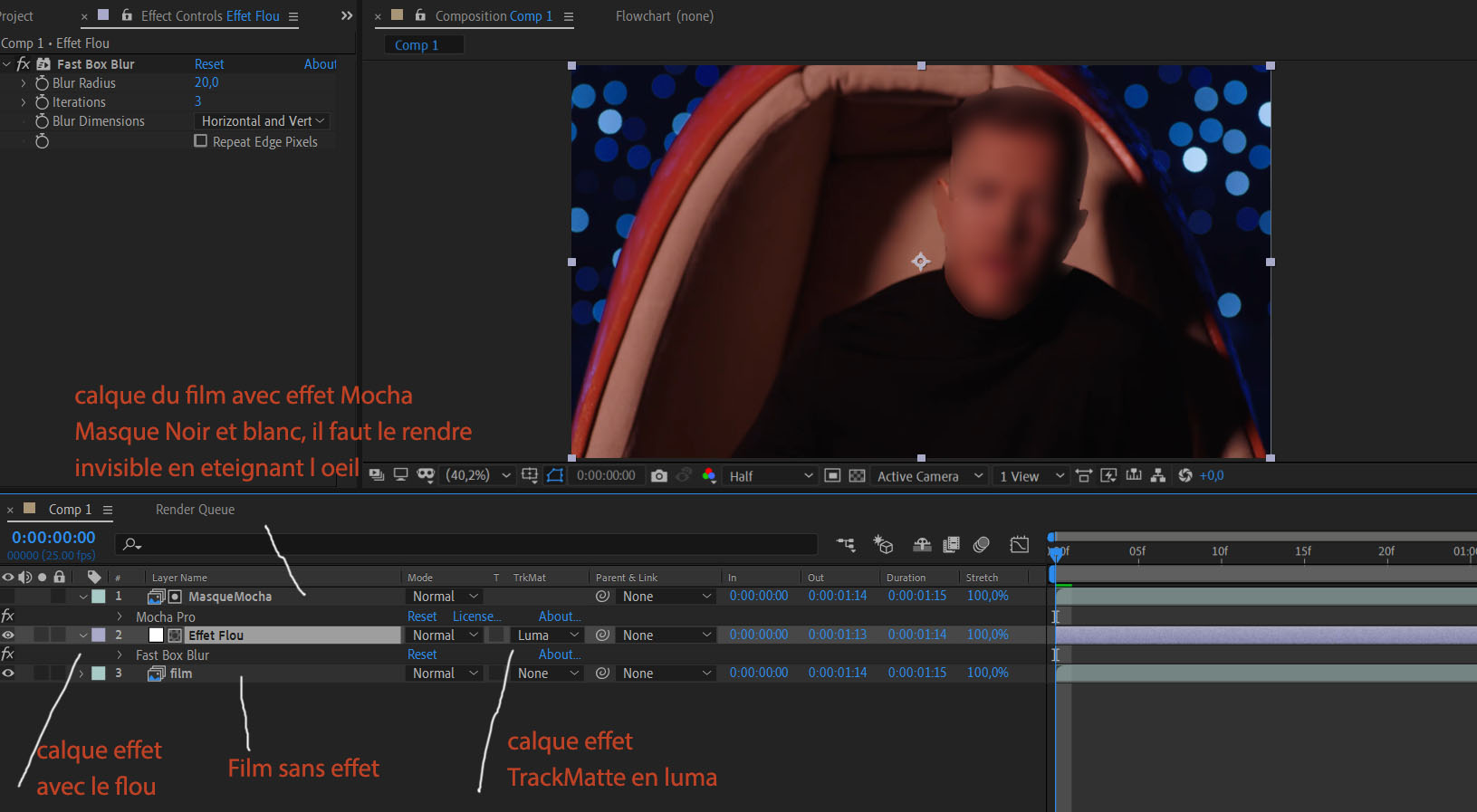1477x812 pixels.
Task: Click the Always Preview This View icon
Action: (x=377, y=475)
